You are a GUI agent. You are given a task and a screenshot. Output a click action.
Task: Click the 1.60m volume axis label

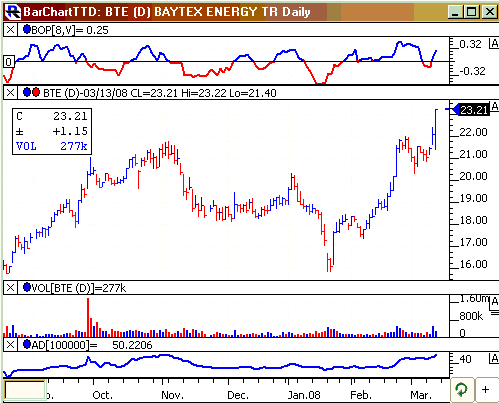click(x=474, y=299)
